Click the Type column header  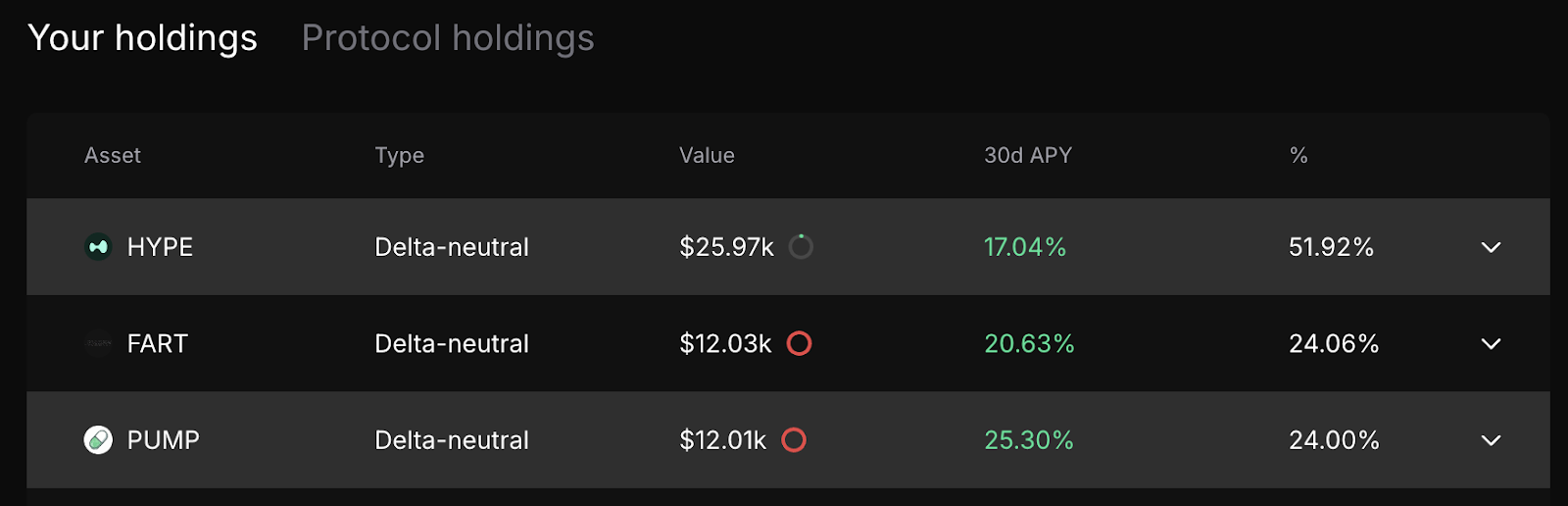tap(399, 156)
